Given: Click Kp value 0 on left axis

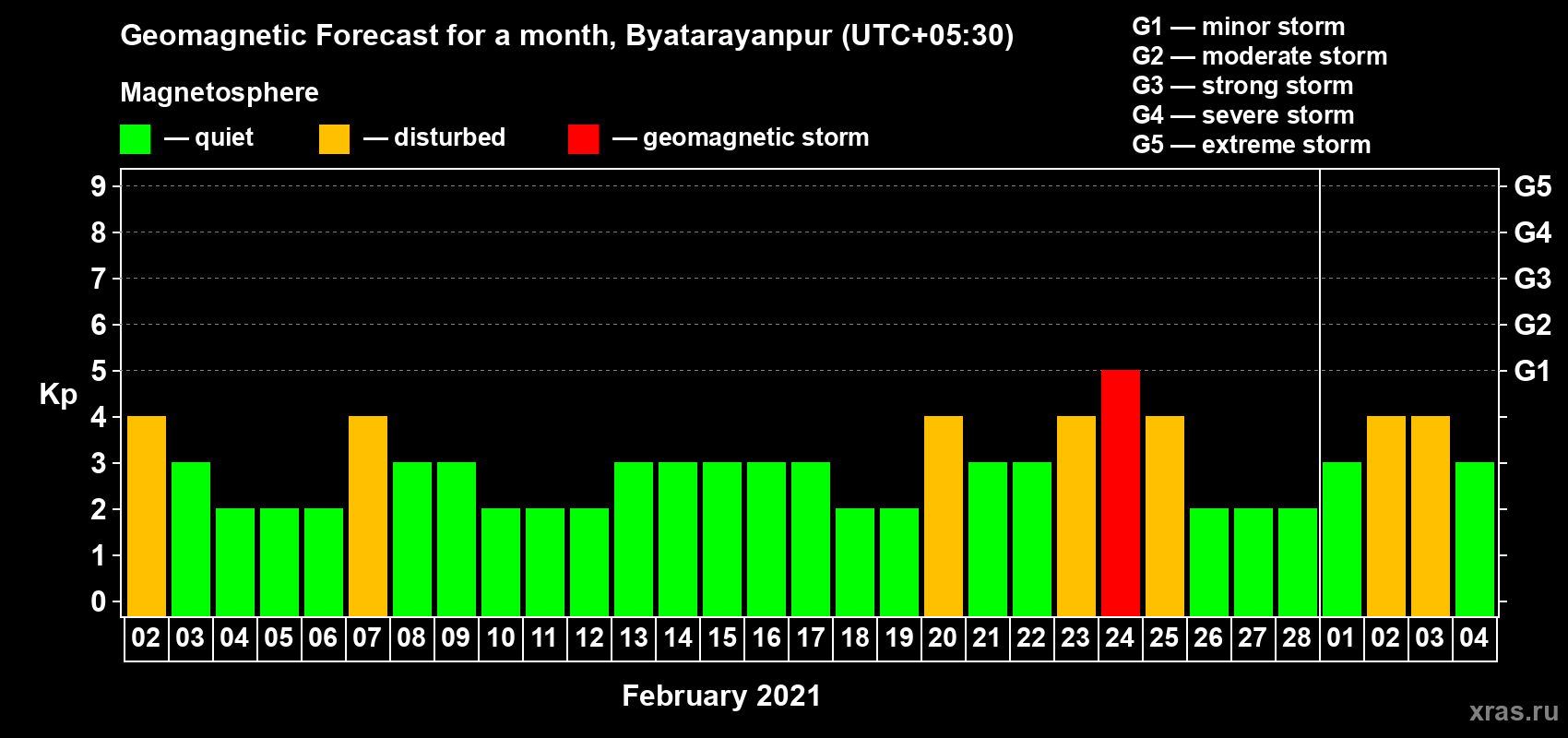Looking at the screenshot, I should coord(99,601).
